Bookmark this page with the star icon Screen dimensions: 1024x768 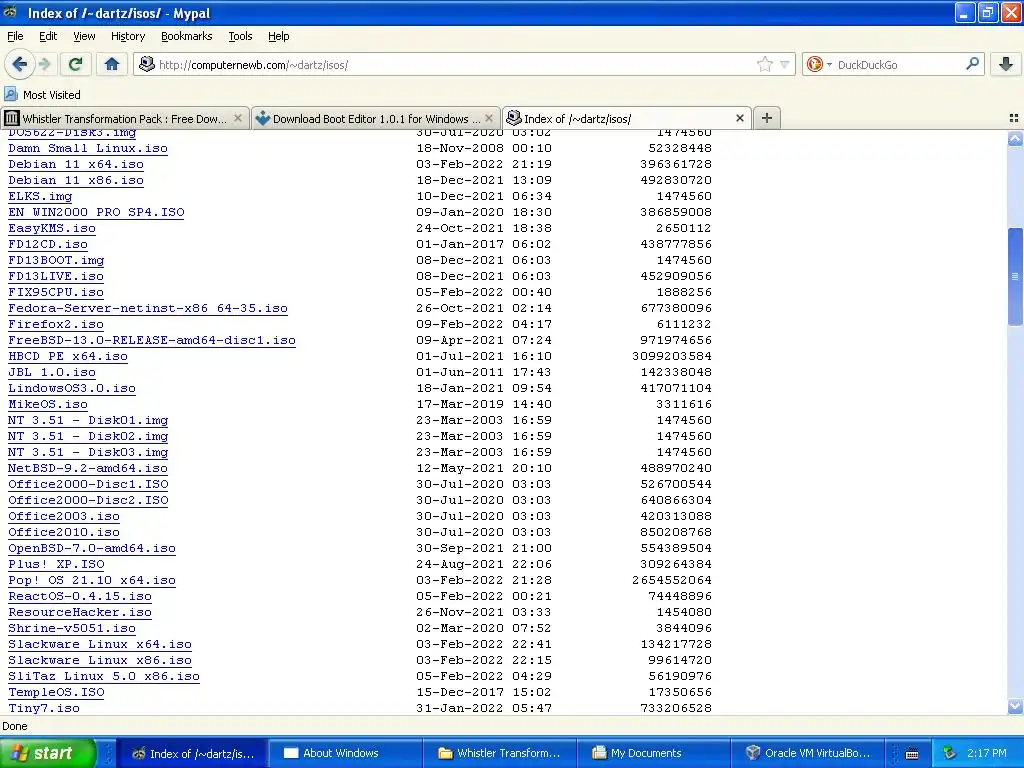pos(764,64)
